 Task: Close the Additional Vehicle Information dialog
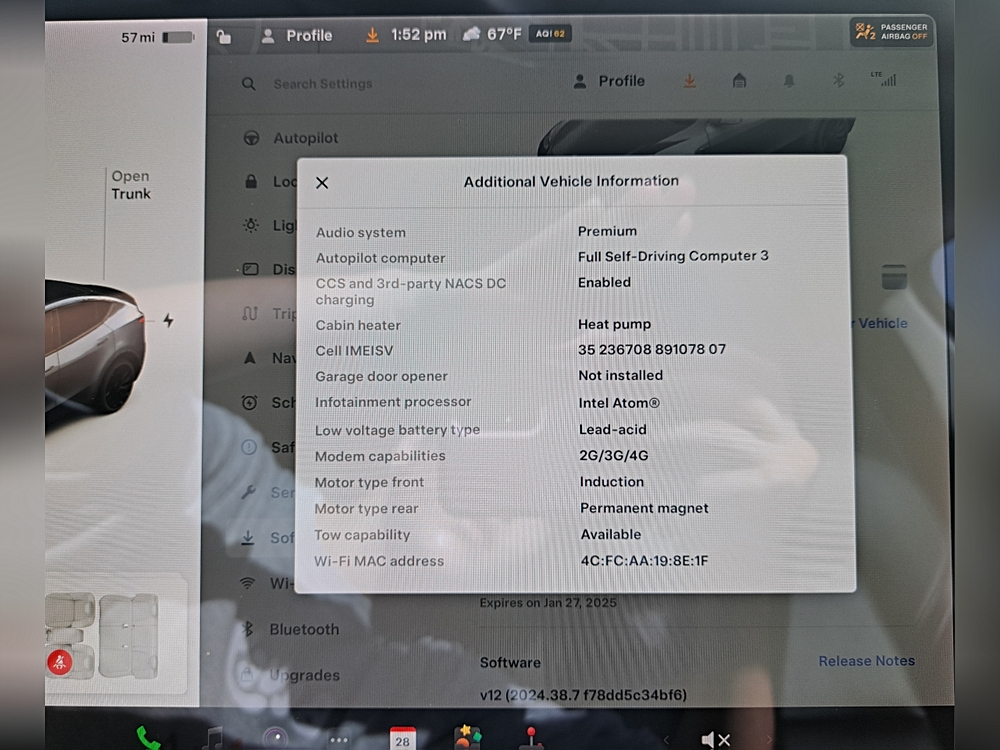click(322, 183)
